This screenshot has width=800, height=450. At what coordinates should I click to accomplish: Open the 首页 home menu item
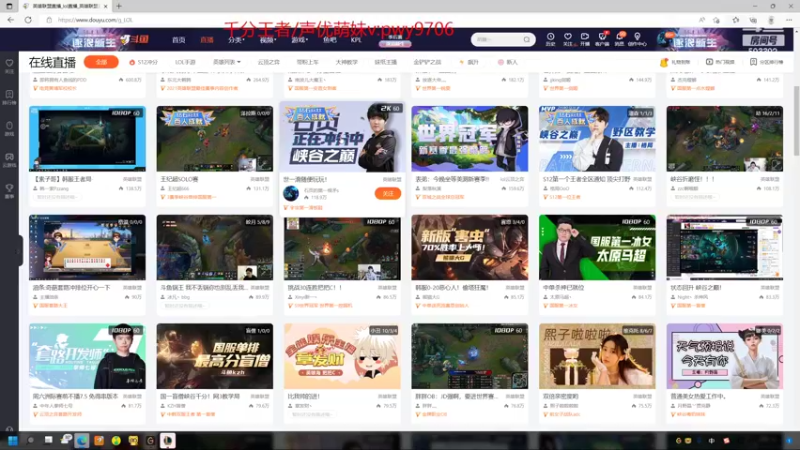179,39
